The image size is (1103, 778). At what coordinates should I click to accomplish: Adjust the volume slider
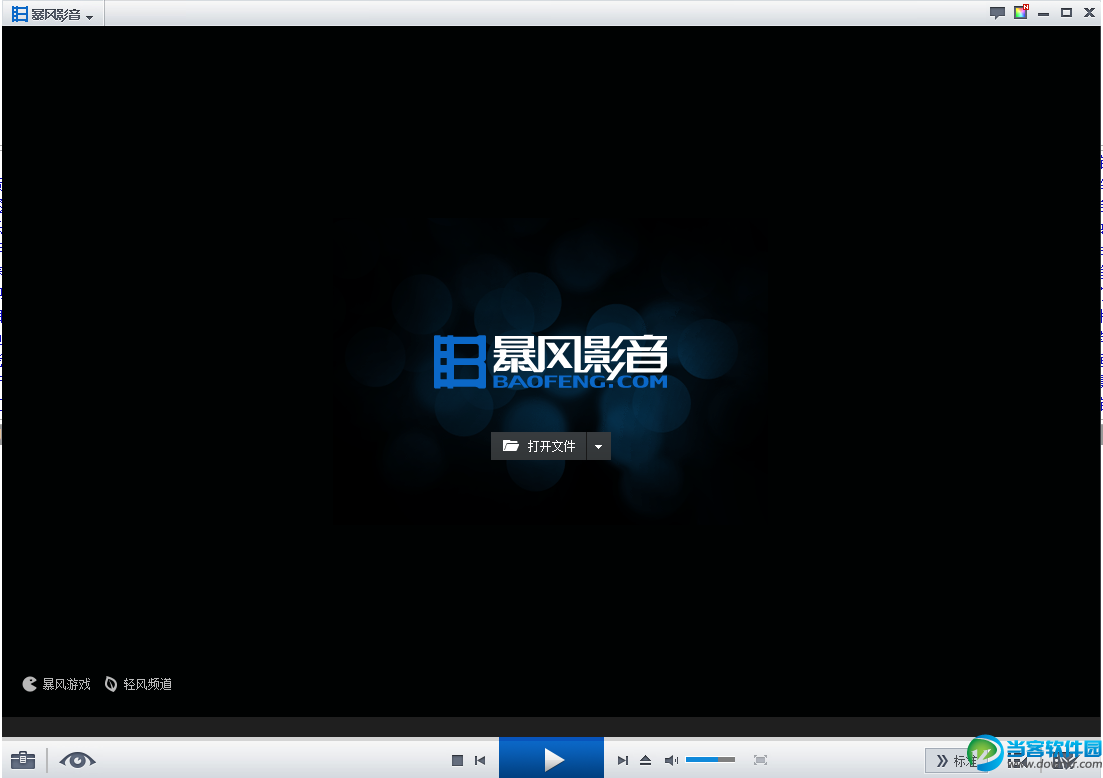tap(710, 760)
